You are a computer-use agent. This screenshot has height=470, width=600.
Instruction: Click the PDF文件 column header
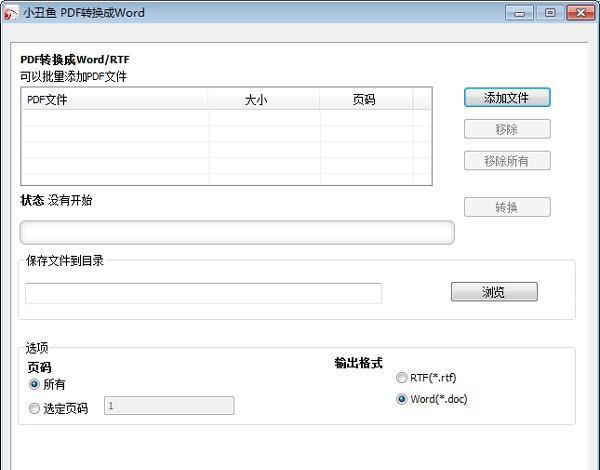coord(115,100)
